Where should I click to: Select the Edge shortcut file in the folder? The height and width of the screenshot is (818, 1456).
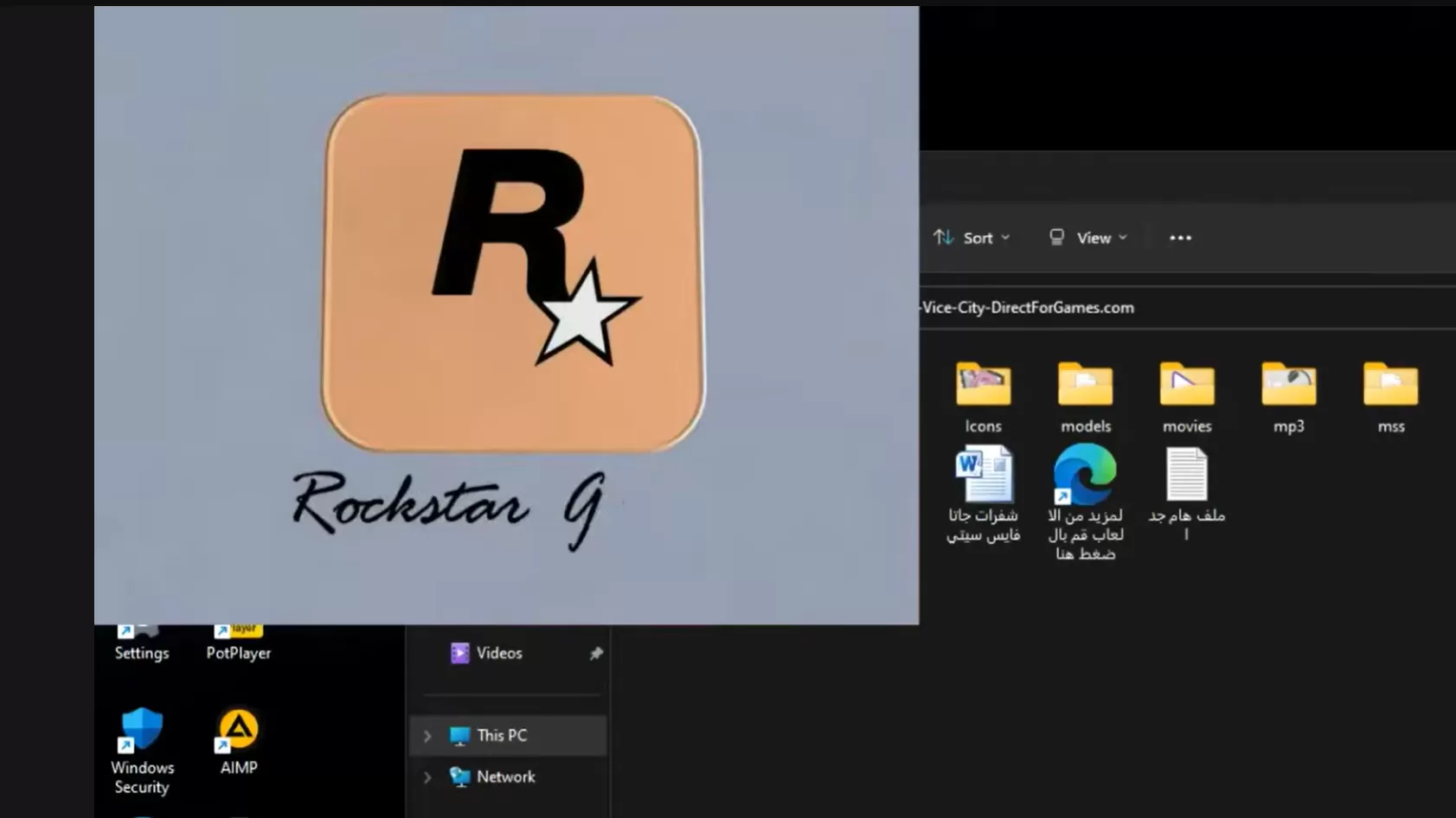point(1085,502)
